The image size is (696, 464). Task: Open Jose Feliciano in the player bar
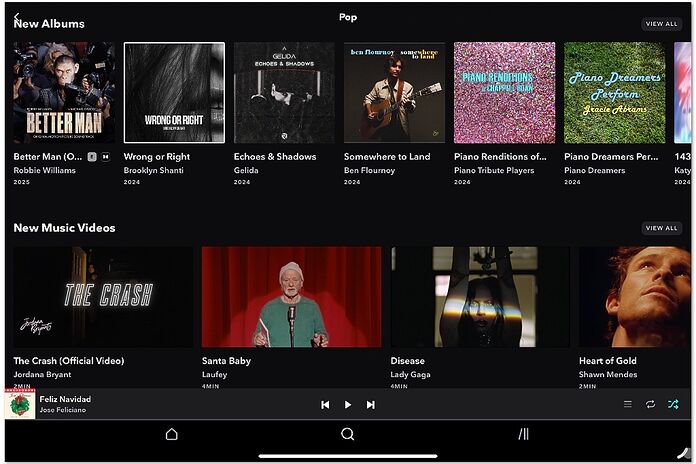click(63, 410)
